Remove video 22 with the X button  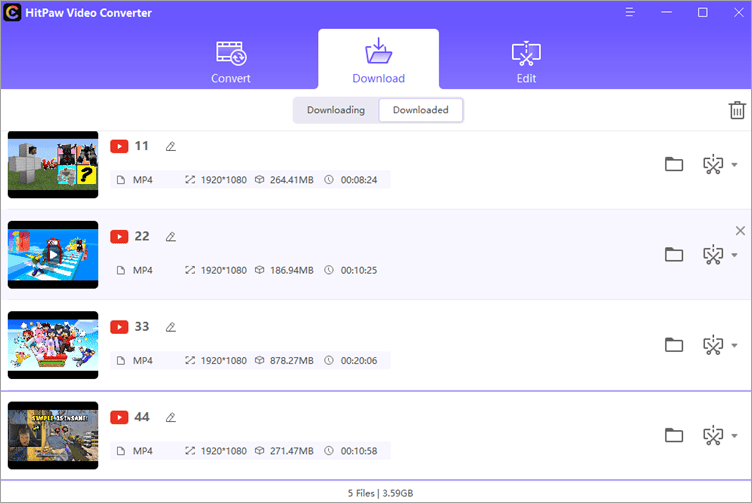[740, 231]
